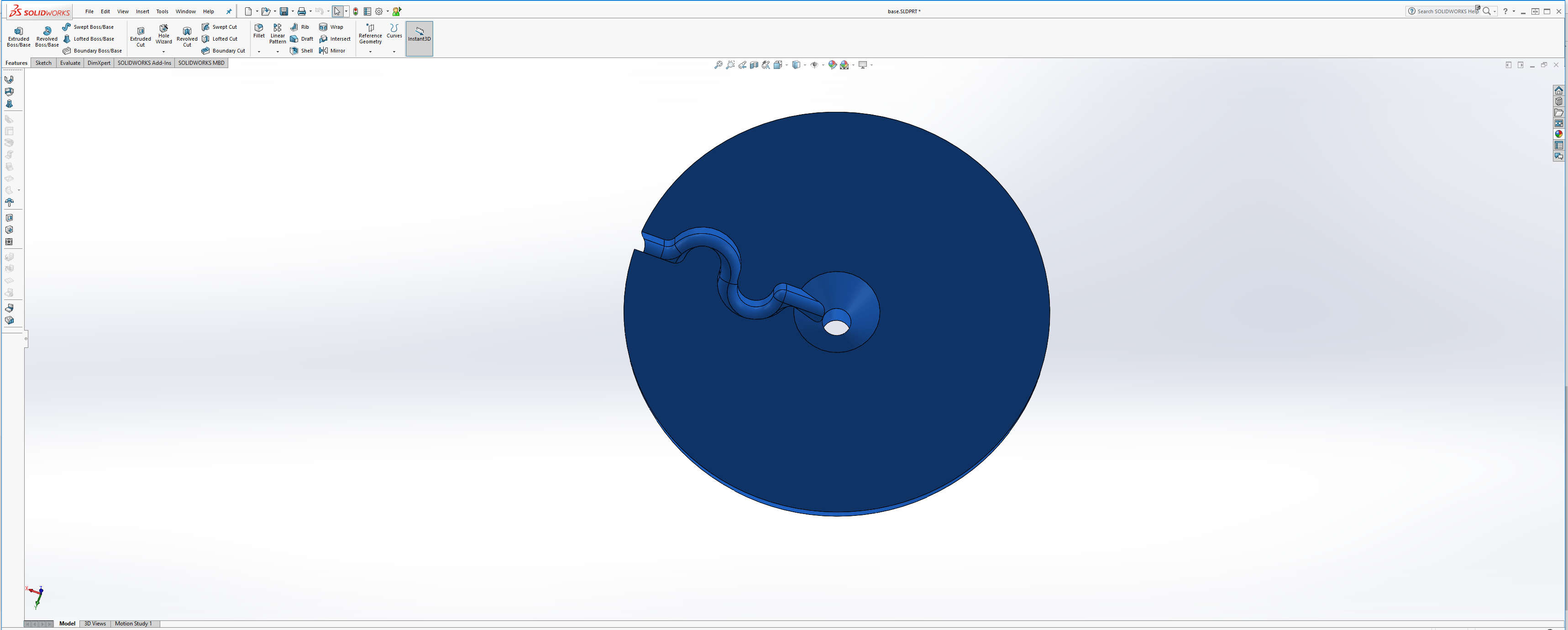1568x630 pixels.
Task: Open SOLIDWORKS Resources home pane icon
Action: coord(1559,90)
